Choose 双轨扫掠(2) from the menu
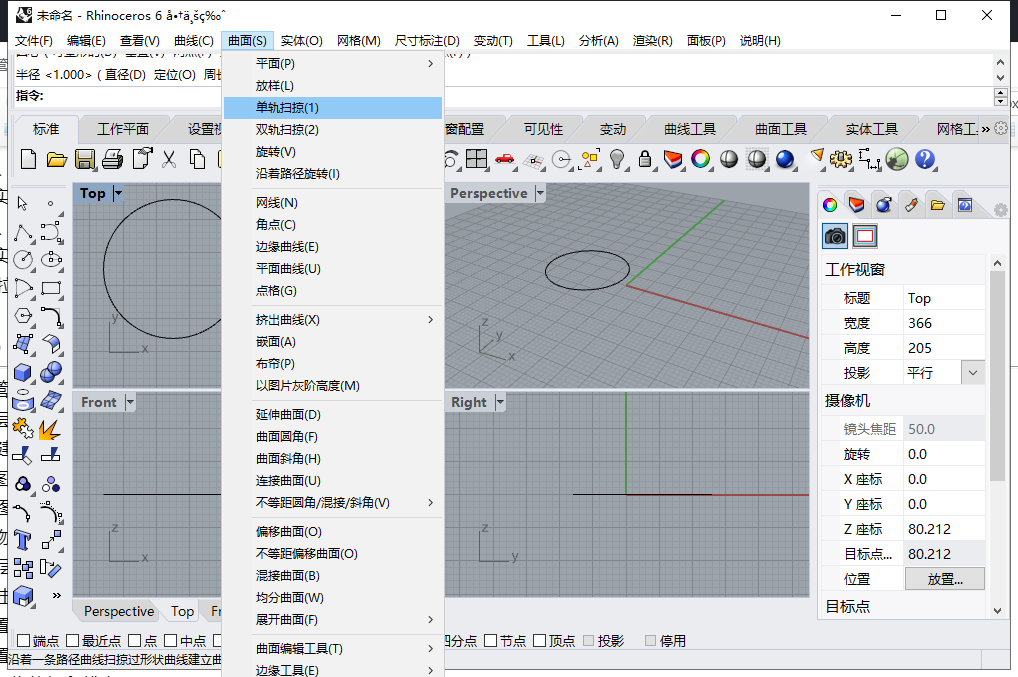Image resolution: width=1018 pixels, height=677 pixels. point(332,130)
